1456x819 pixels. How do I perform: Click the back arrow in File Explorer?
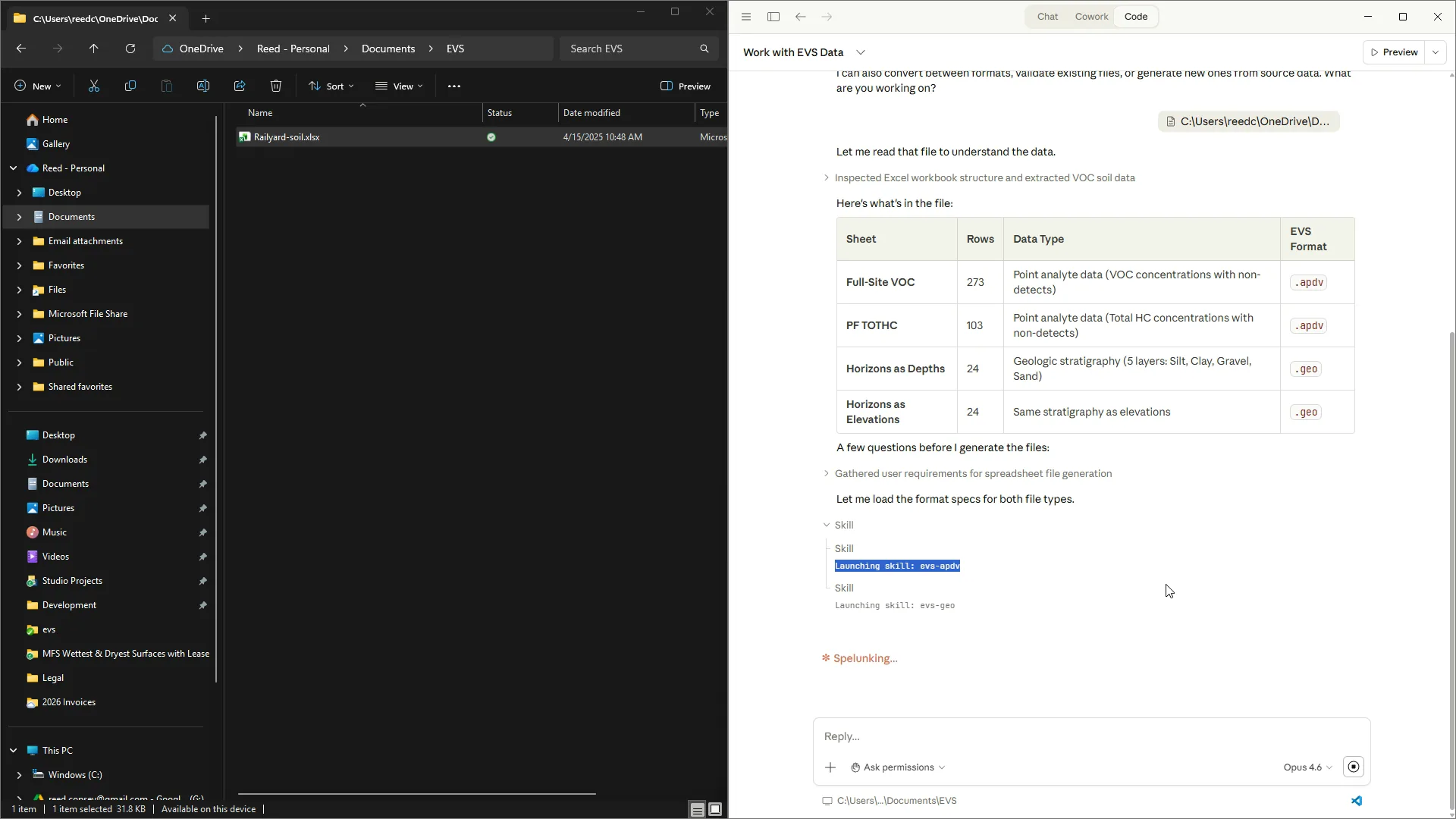pos(21,49)
